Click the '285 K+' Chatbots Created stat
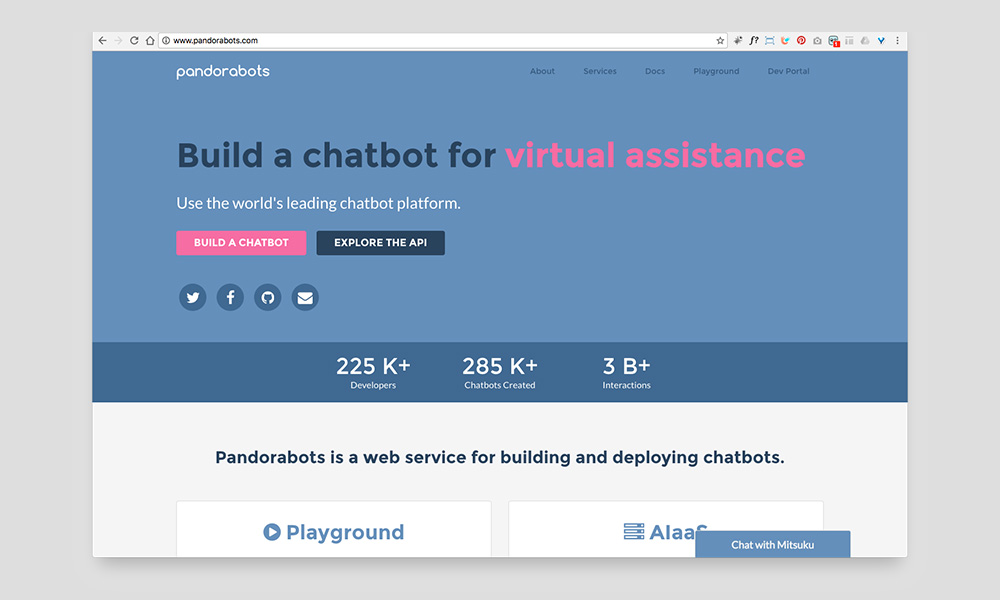This screenshot has height=600, width=1000. click(x=500, y=372)
